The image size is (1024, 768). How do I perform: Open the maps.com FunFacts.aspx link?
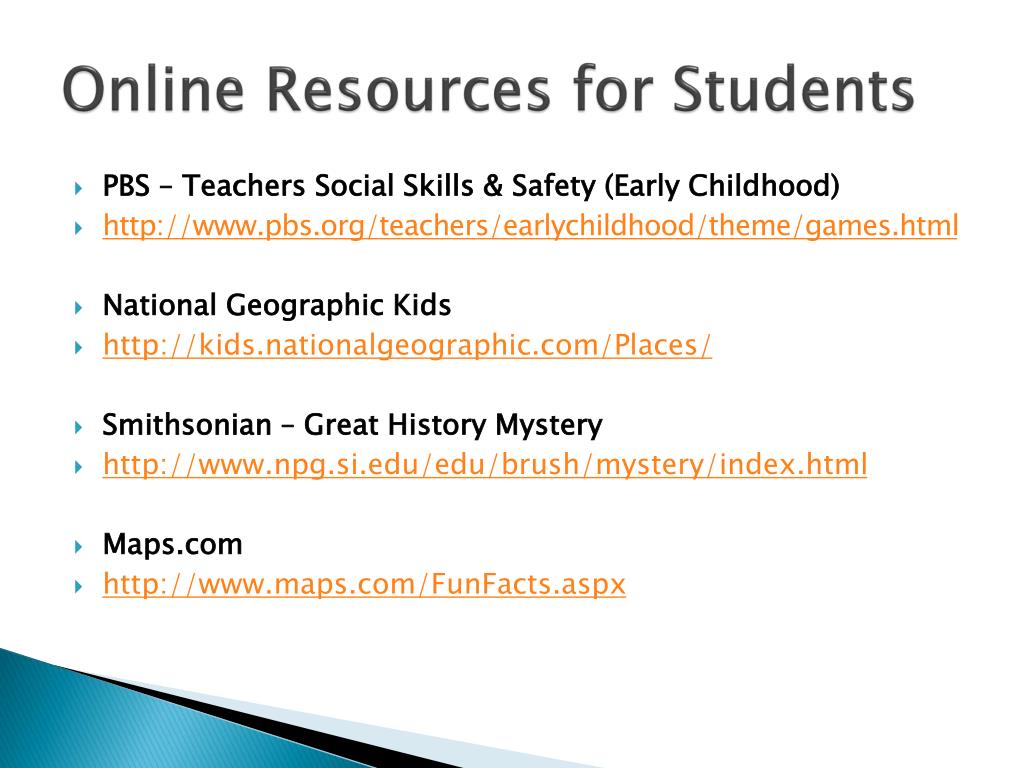pos(364,584)
